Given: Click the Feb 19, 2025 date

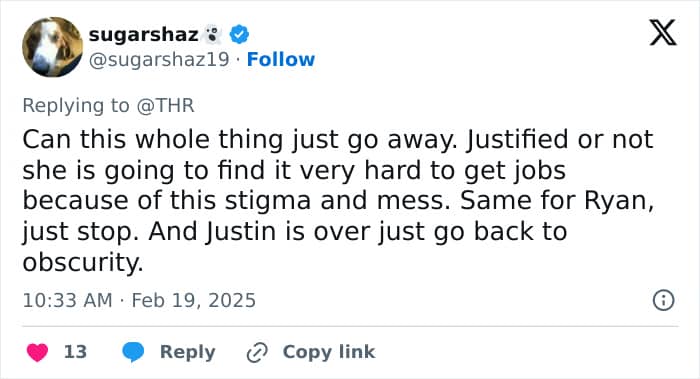Looking at the screenshot, I should coord(193,300).
